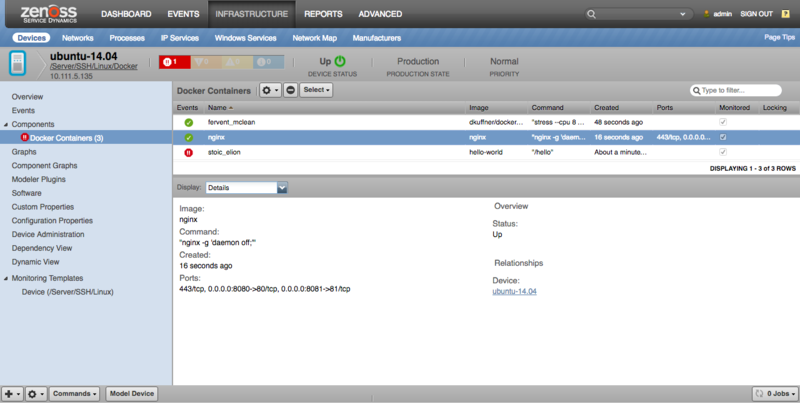Select Graphs in the left sidebar
Viewport: 800px width, 404px height.
click(x=24, y=152)
